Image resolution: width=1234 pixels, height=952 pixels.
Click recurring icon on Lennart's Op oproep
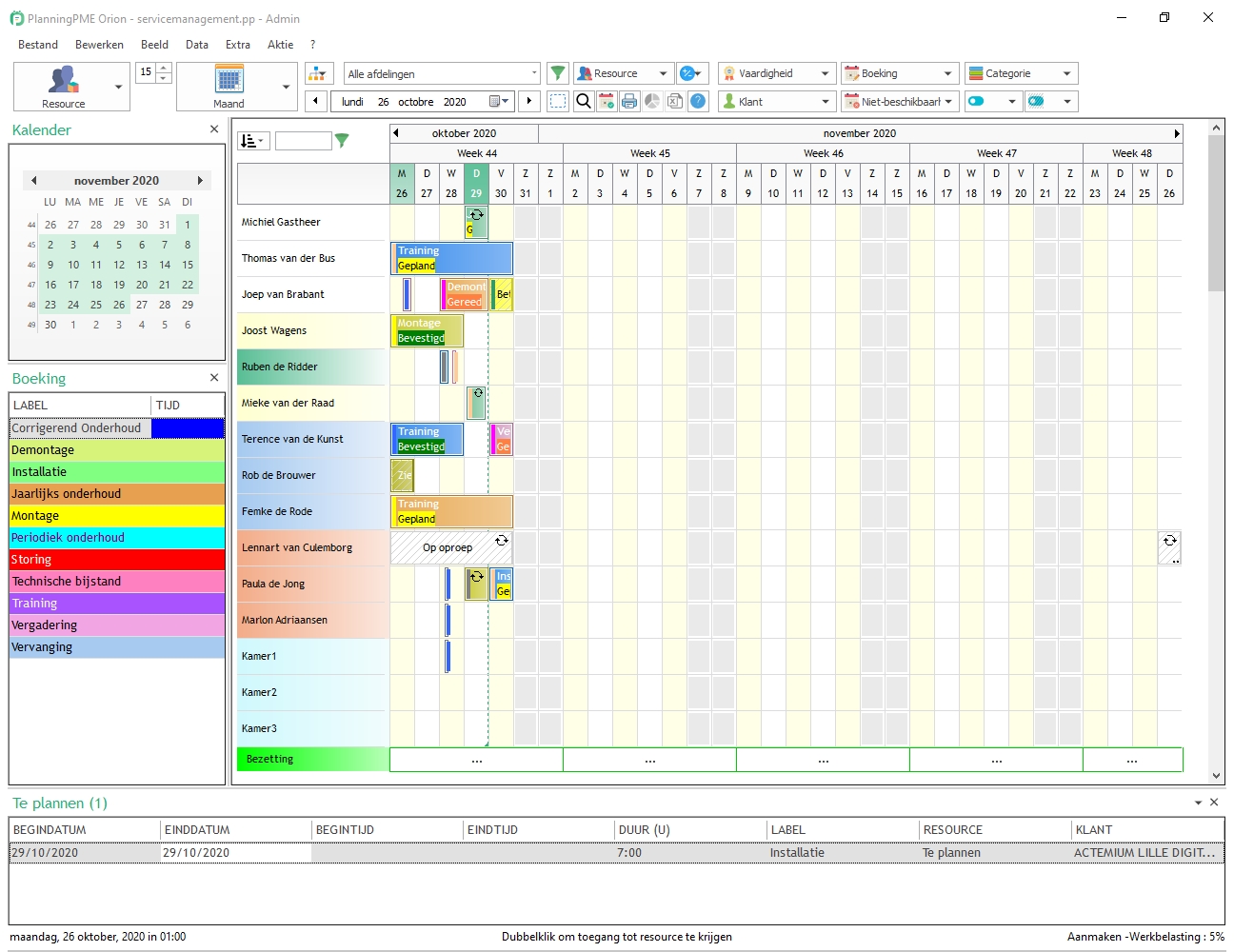[x=502, y=540]
